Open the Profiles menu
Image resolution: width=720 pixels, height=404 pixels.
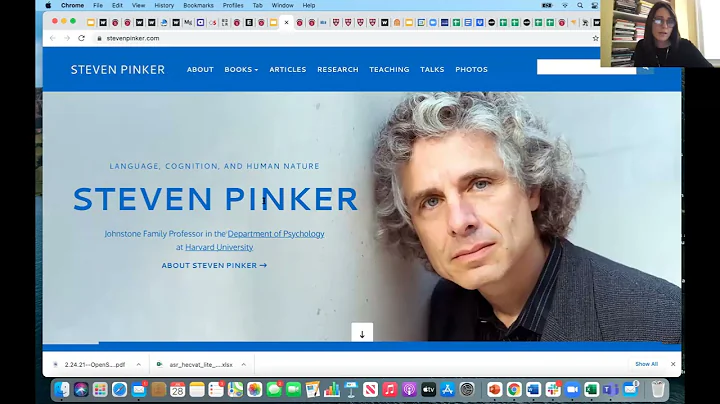233,6
